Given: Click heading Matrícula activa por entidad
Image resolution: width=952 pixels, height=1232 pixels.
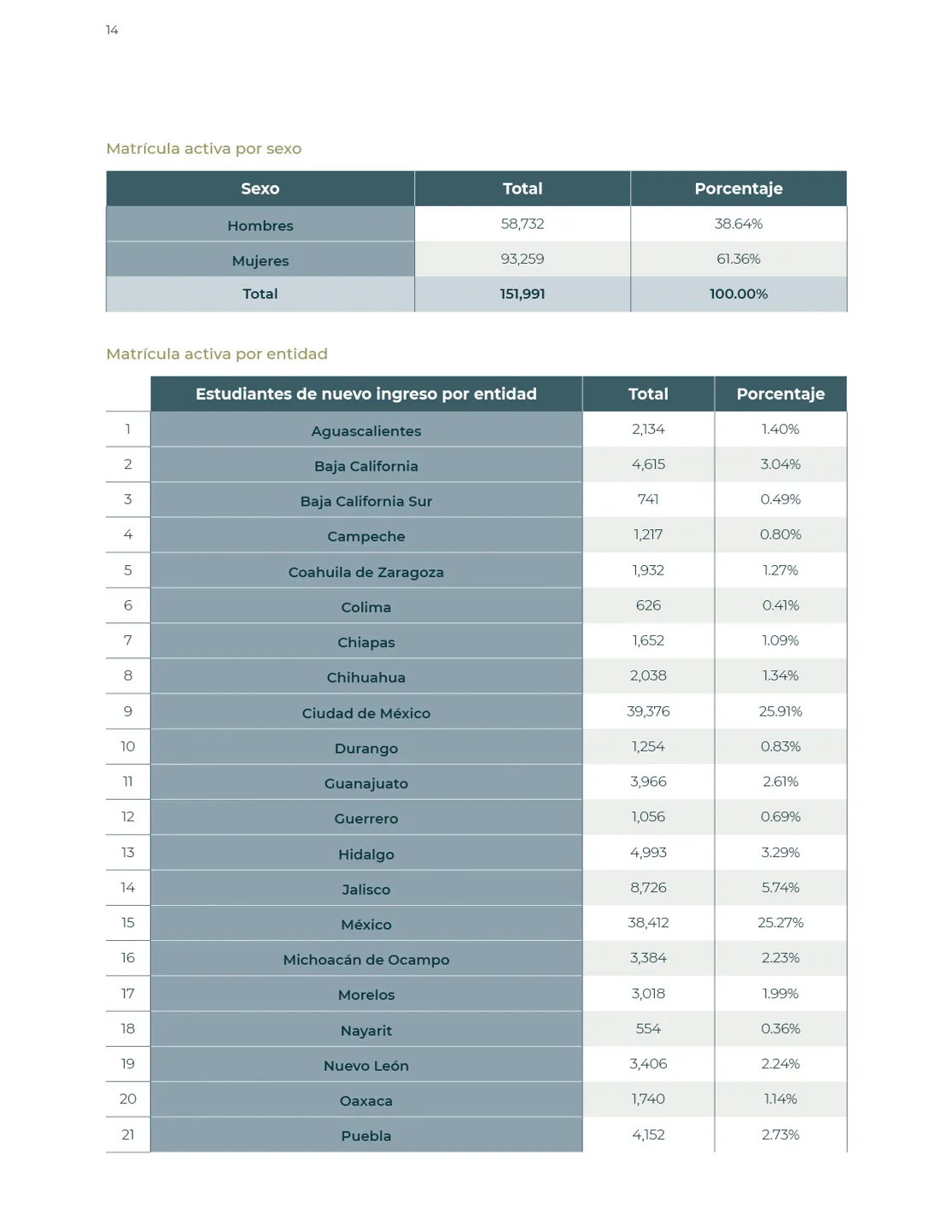Looking at the screenshot, I should [217, 353].
